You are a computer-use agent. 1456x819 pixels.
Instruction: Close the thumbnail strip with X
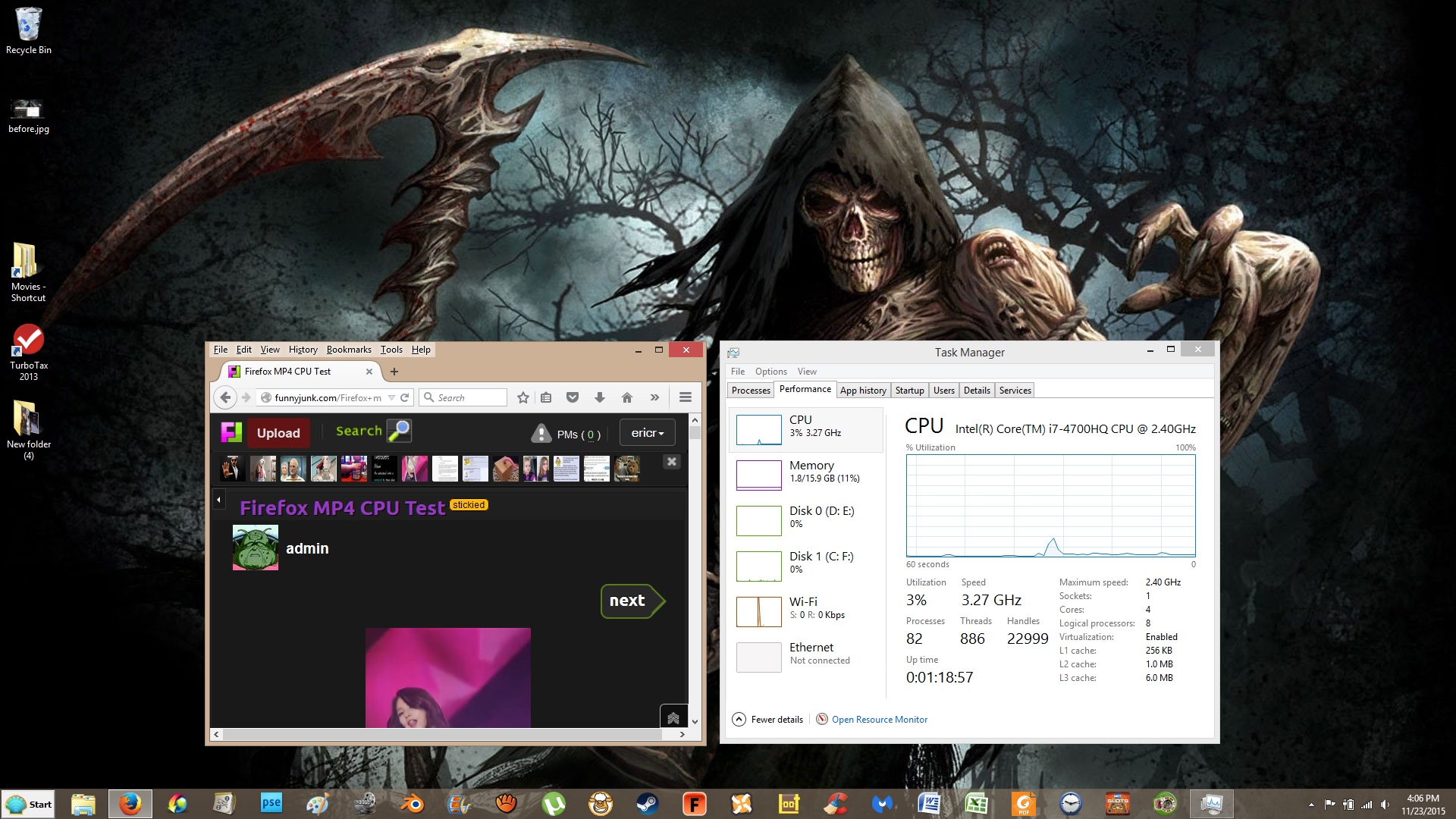pyautogui.click(x=671, y=461)
